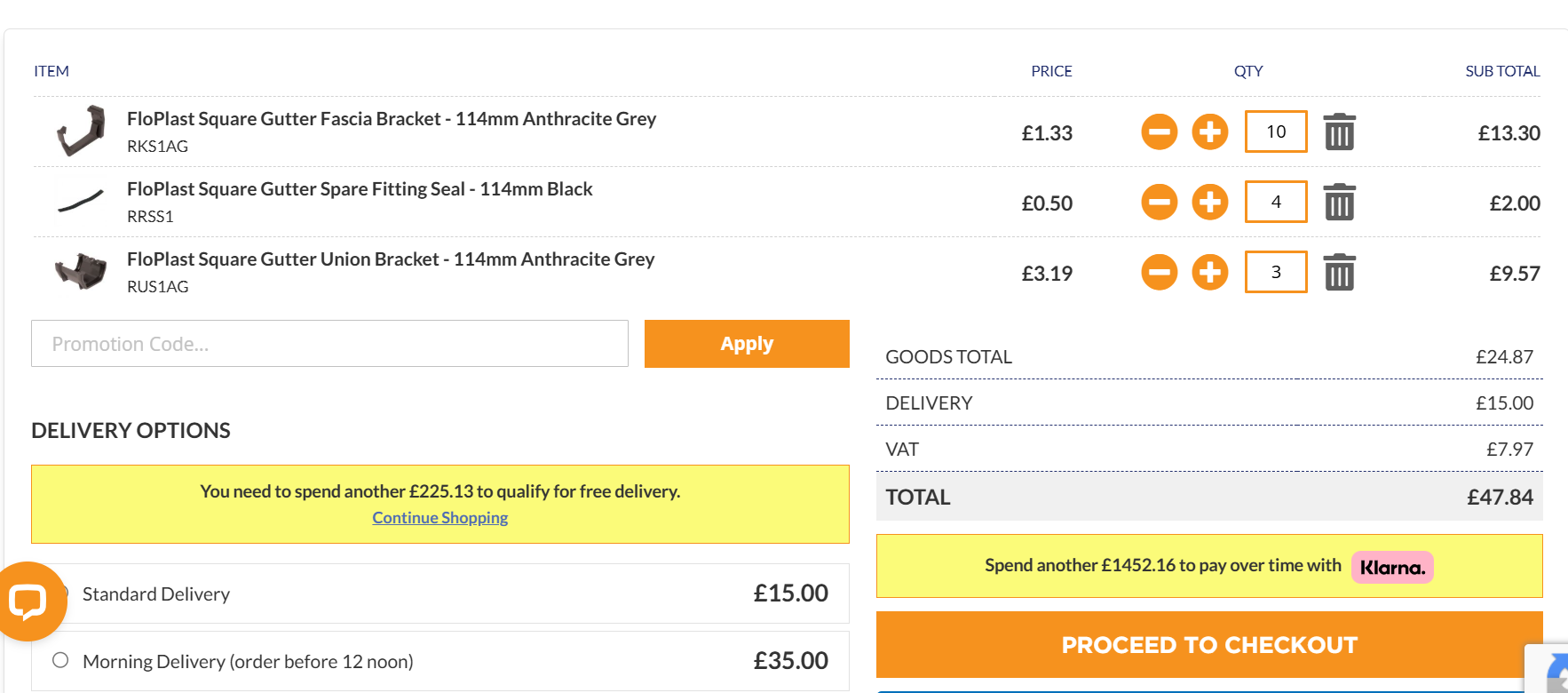Decrease quantity of Fascia Bracket
Image resolution: width=1568 pixels, height=693 pixels.
(1159, 132)
